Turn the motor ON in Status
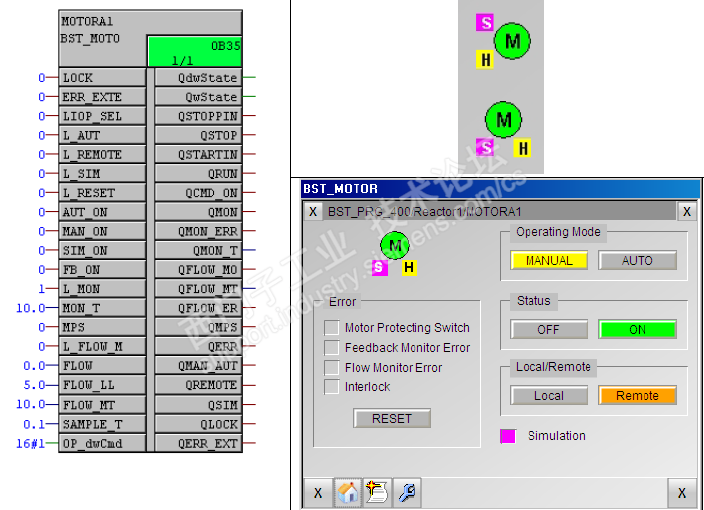 (x=637, y=329)
